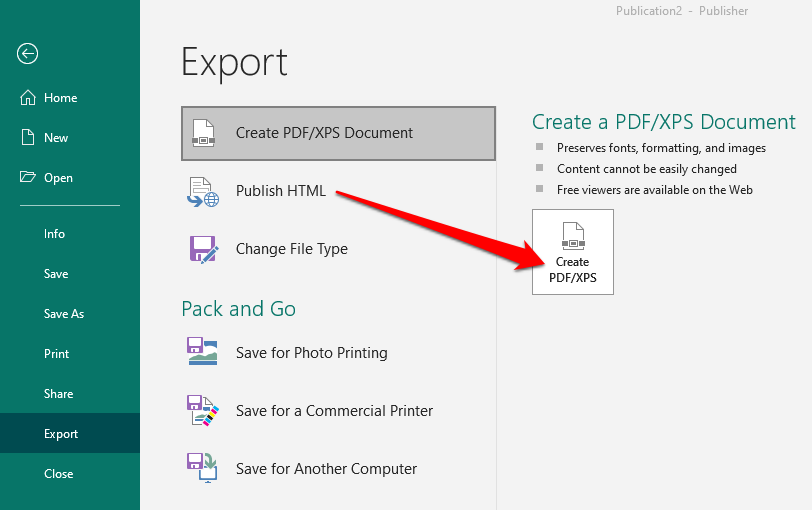Click the Publish HTML globe icon
812x510 pixels.
[x=202, y=191]
